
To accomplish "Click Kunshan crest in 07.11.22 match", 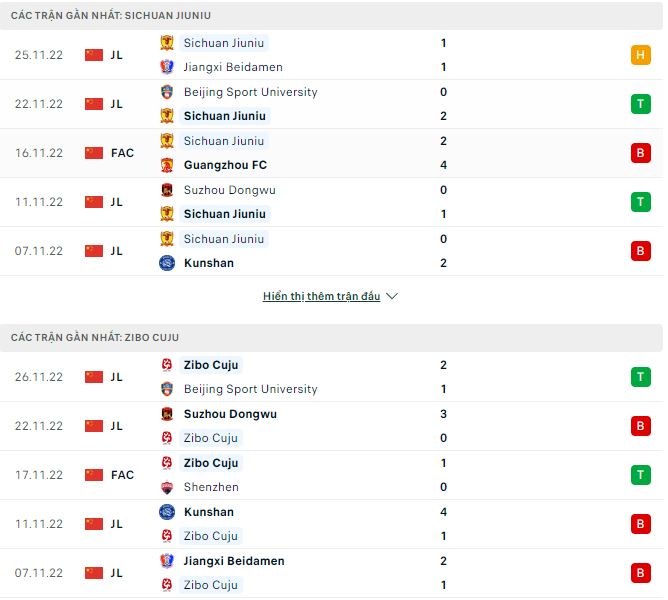I will pos(167,263).
